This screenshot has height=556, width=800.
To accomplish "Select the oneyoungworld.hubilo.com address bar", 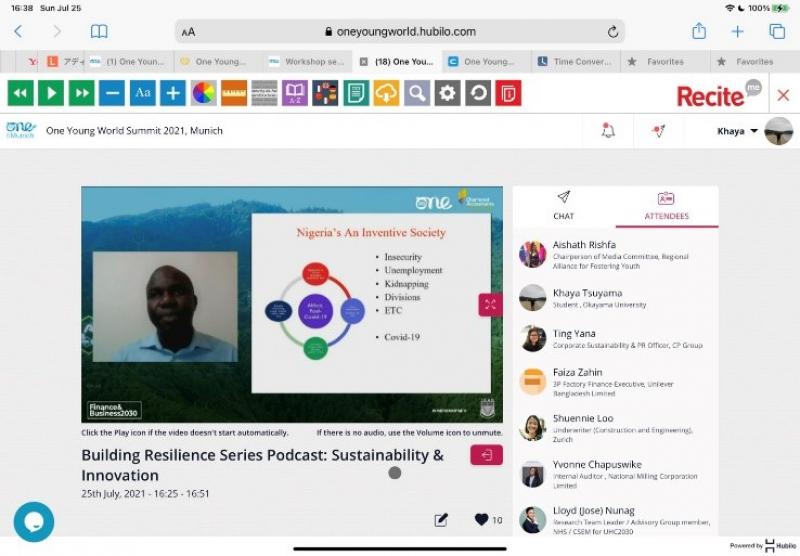I will 401,32.
